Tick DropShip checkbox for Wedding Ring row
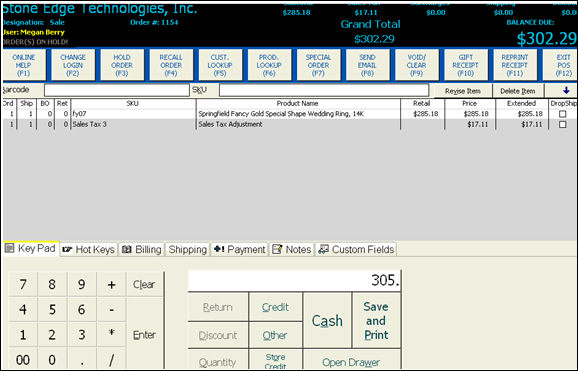Screen dimensions: 578x371 click(563, 114)
